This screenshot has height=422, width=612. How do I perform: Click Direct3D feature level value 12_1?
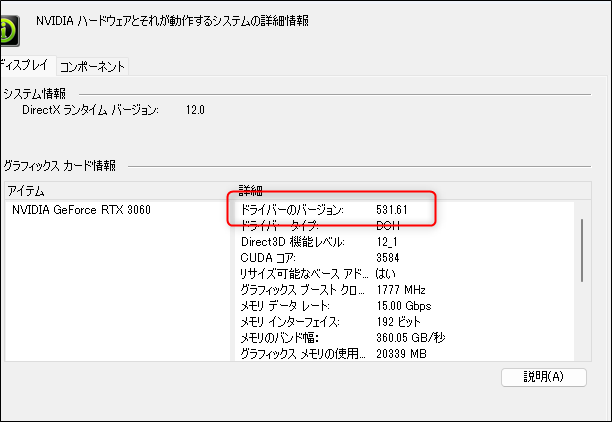tap(387, 242)
